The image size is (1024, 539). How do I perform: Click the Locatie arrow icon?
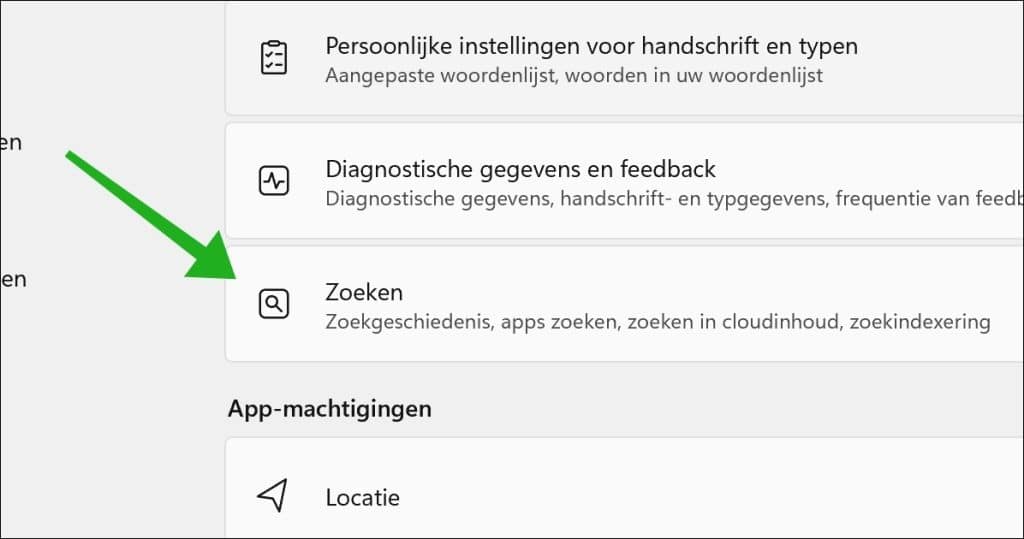[272, 496]
